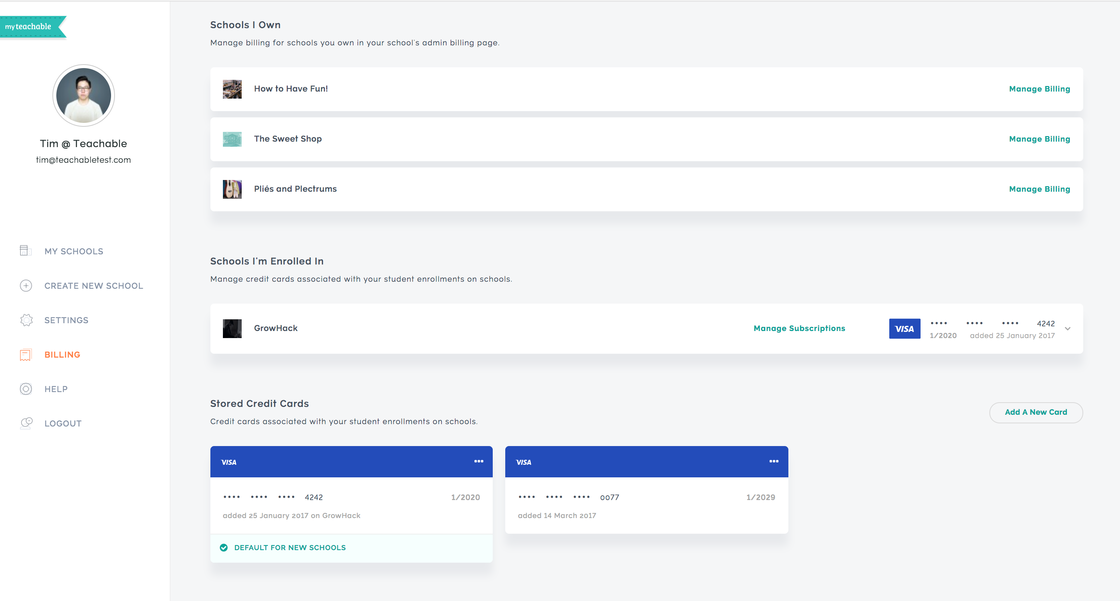
Task: Click the Help lifebuoy icon
Action: pos(26,389)
